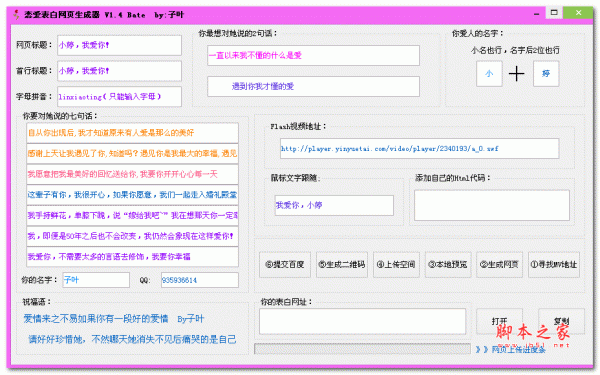
Task: Click the 首行标题 input field
Action: coord(119,71)
